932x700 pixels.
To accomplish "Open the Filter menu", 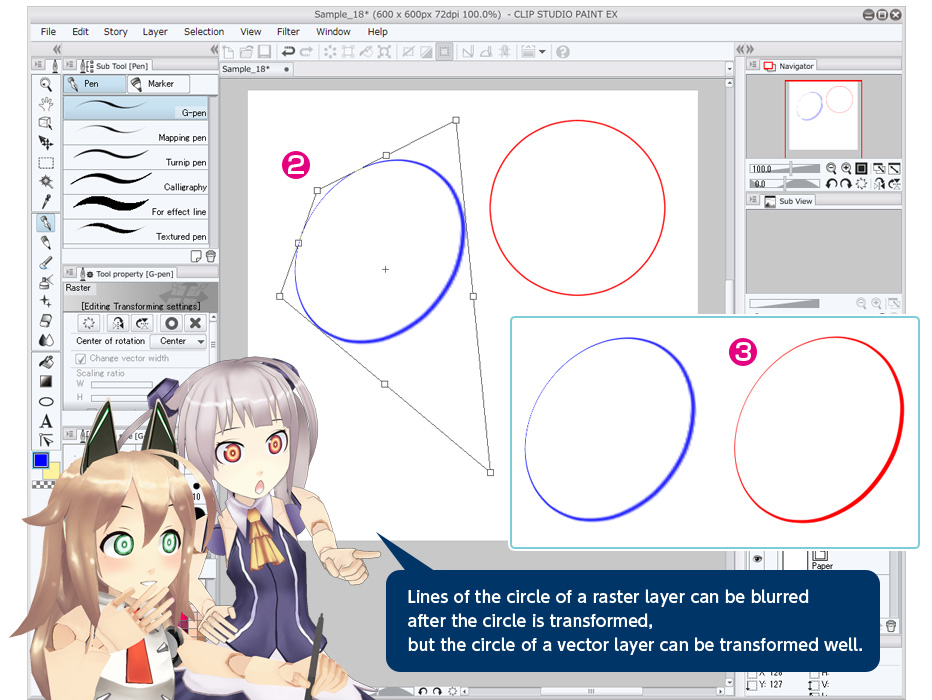I will 288,31.
